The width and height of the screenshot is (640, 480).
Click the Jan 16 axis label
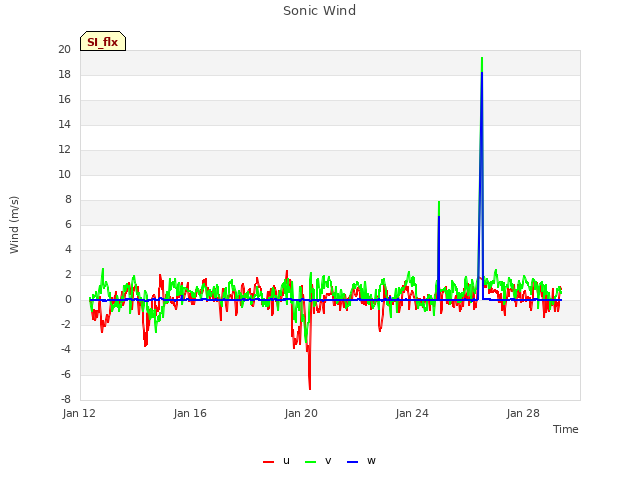(x=190, y=413)
